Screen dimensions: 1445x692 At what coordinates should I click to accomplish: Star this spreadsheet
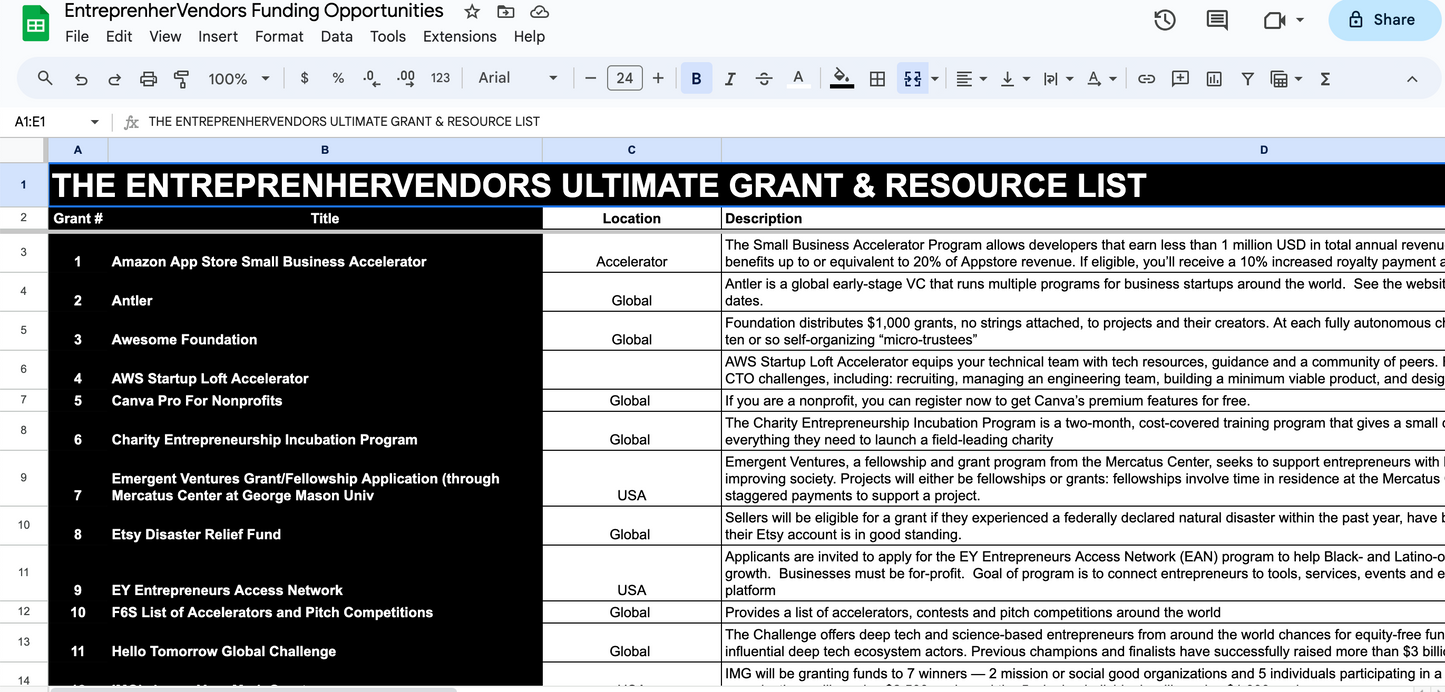471,12
